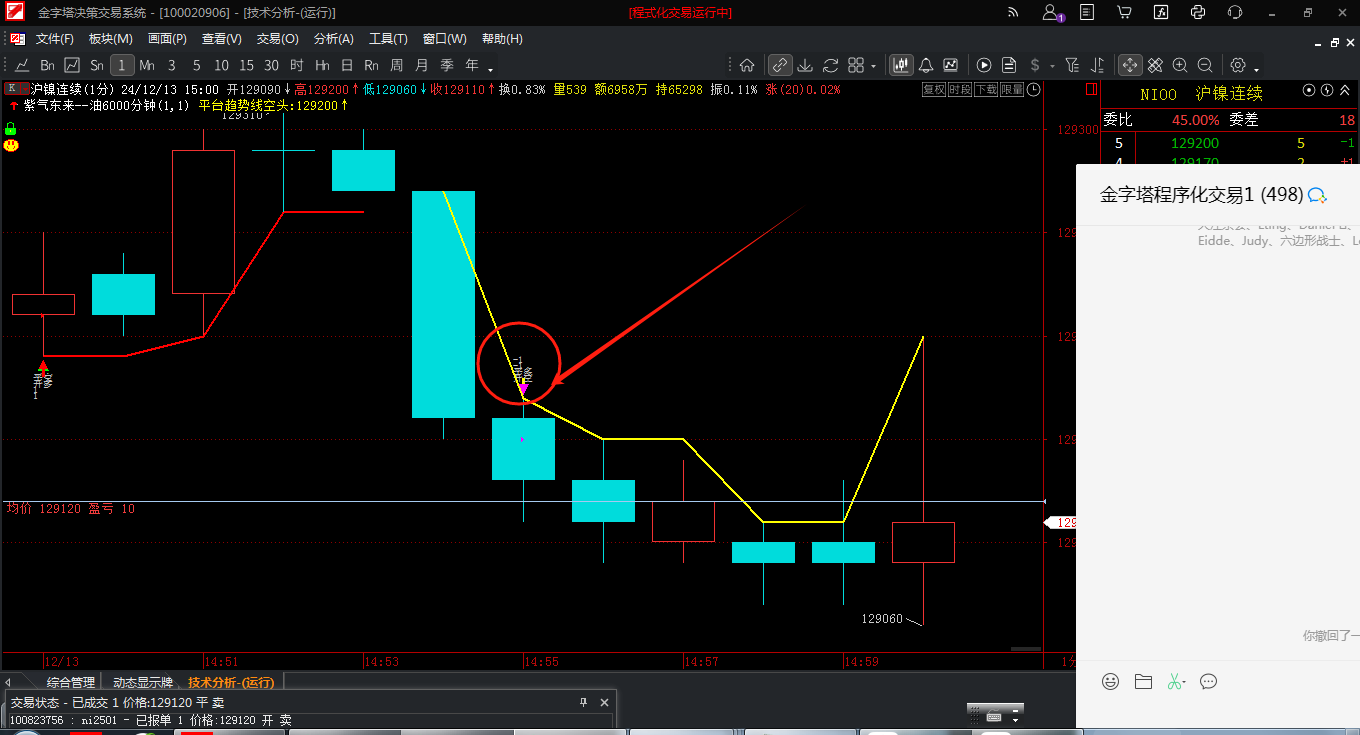Toggle the 限量 chart button
The image size is (1360, 735).
tap(1012, 89)
